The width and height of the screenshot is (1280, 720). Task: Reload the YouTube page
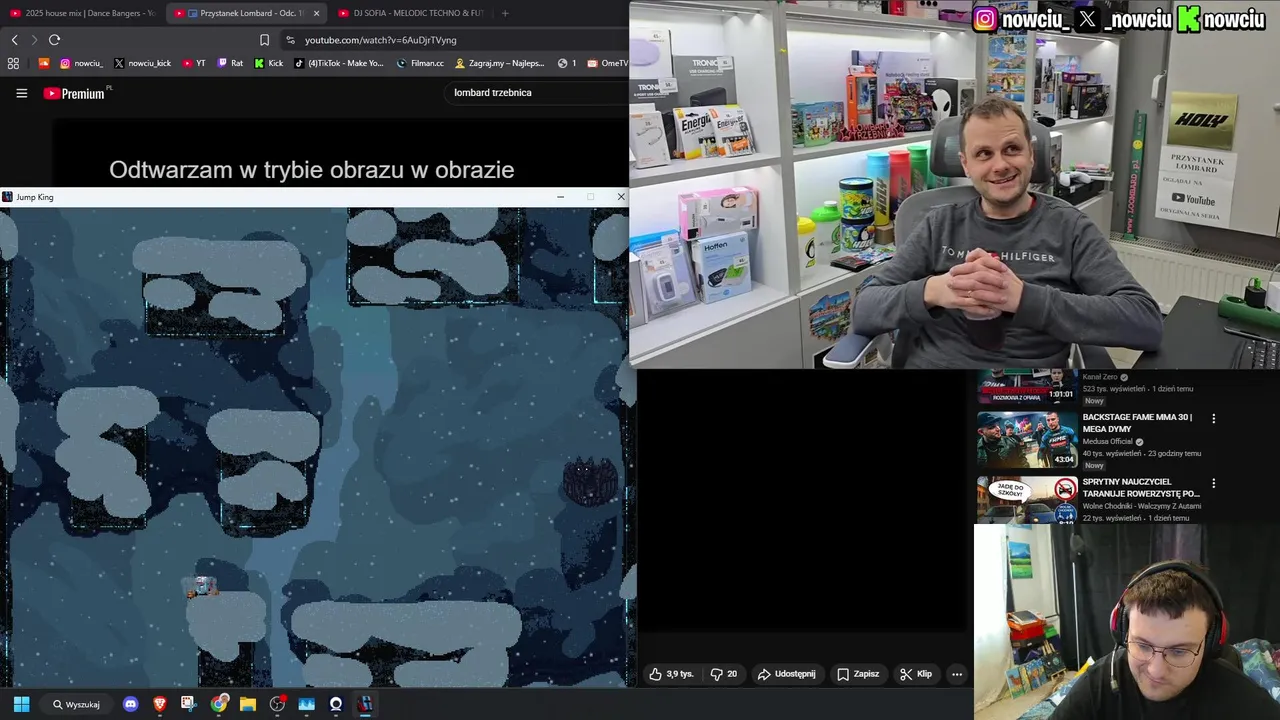click(54, 40)
